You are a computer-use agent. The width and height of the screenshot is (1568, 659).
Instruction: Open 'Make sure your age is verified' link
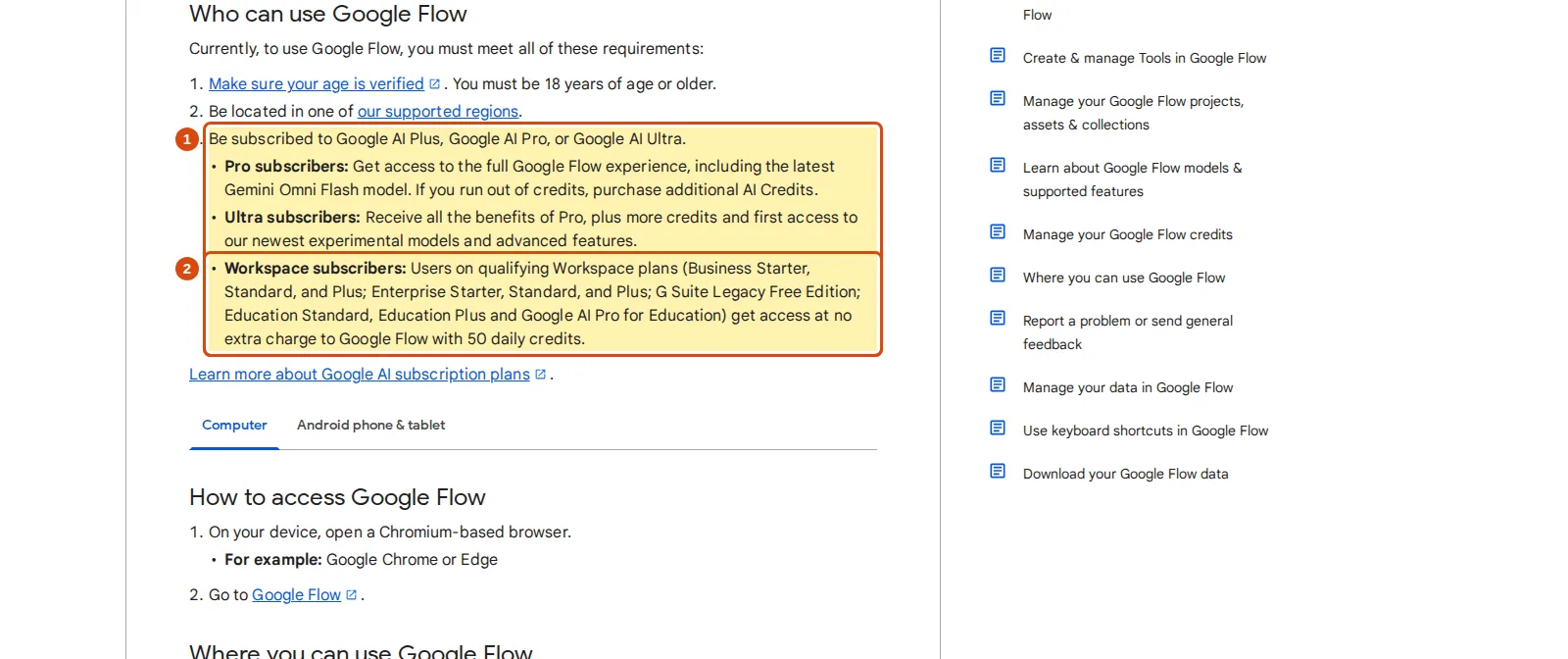coord(316,84)
